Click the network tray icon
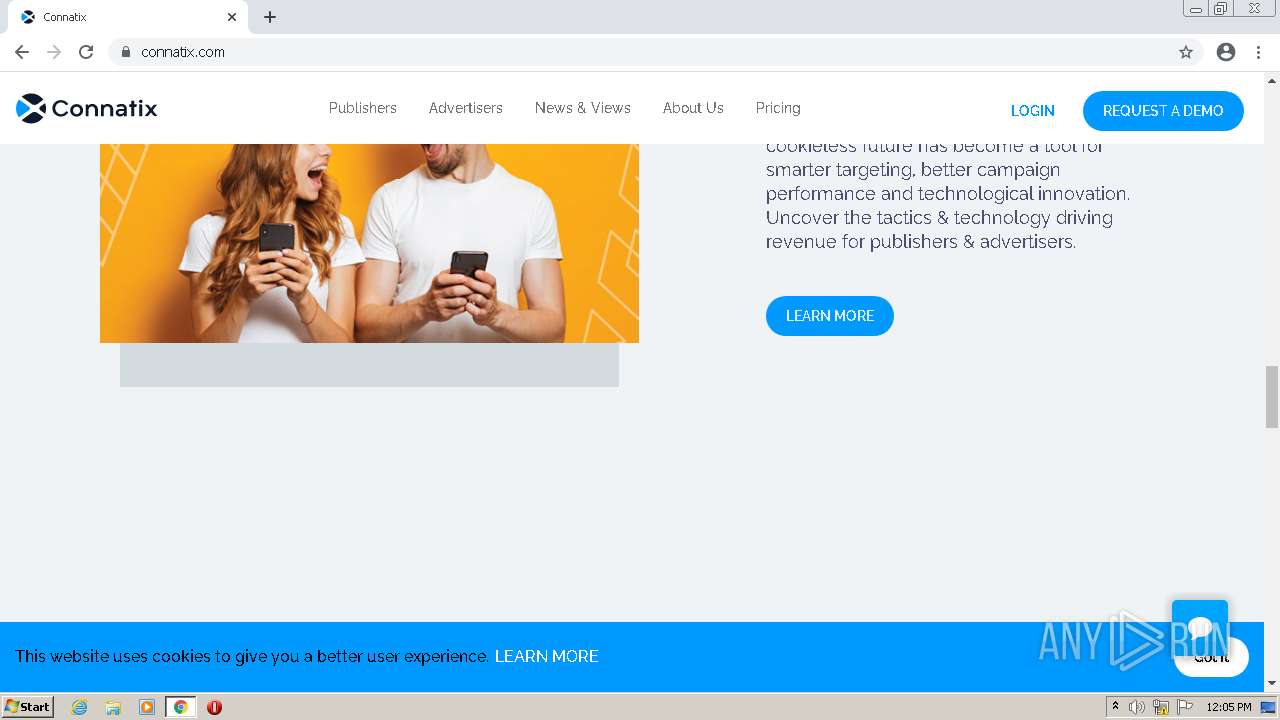 1161,707
